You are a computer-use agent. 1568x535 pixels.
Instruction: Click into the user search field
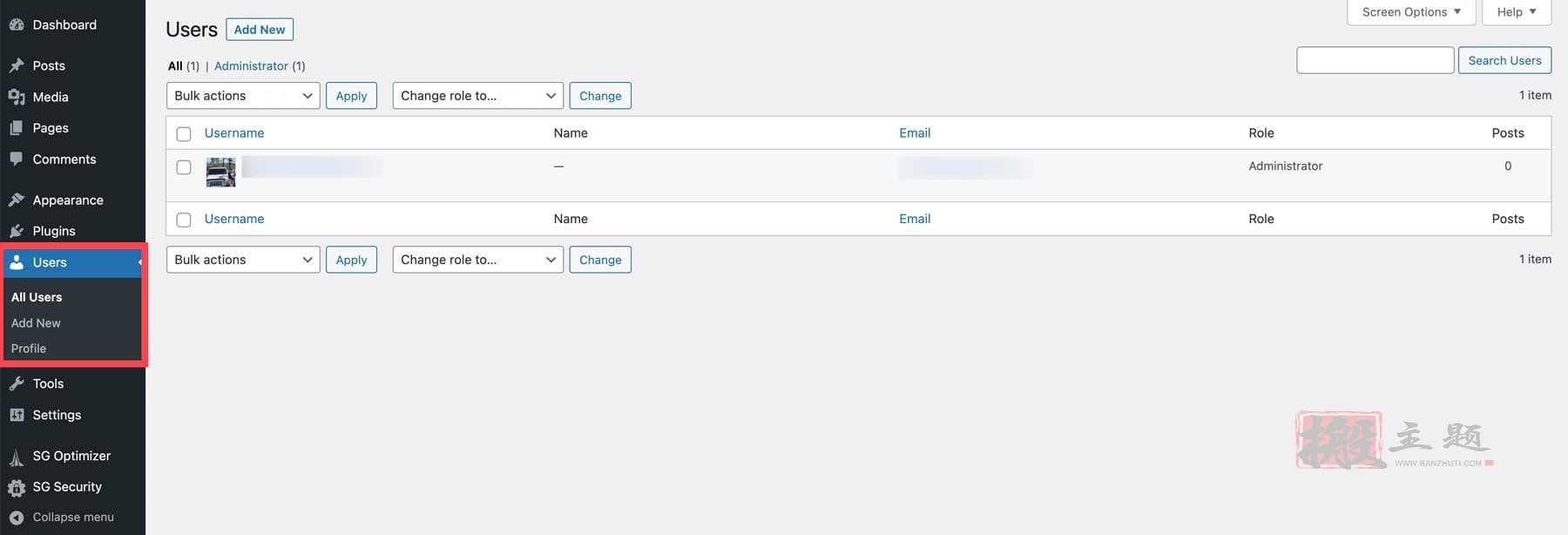pyautogui.click(x=1375, y=60)
